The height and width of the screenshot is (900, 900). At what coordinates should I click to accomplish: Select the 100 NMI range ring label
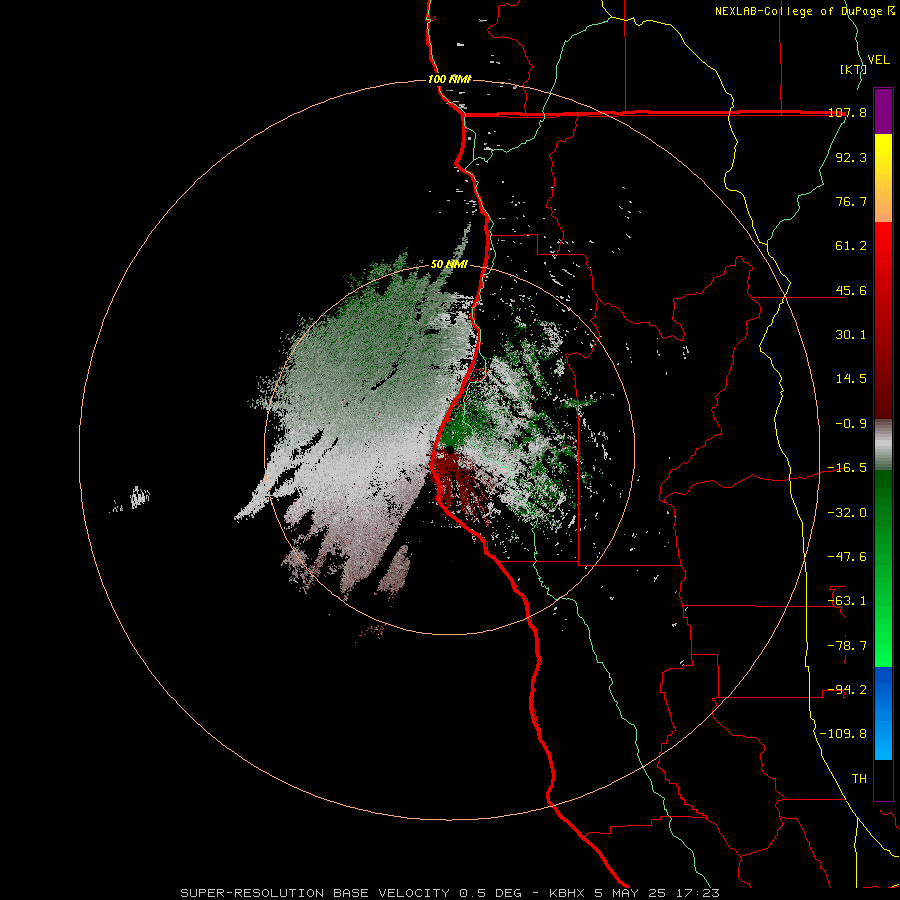pos(449,79)
